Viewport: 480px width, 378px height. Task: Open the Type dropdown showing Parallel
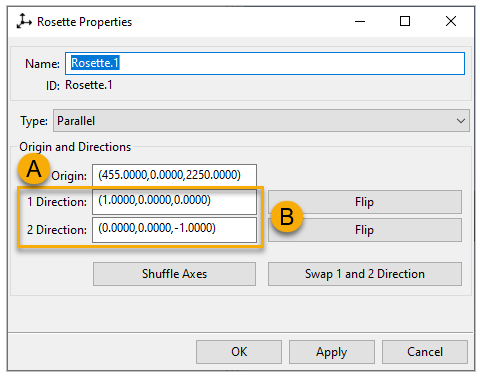[261, 121]
